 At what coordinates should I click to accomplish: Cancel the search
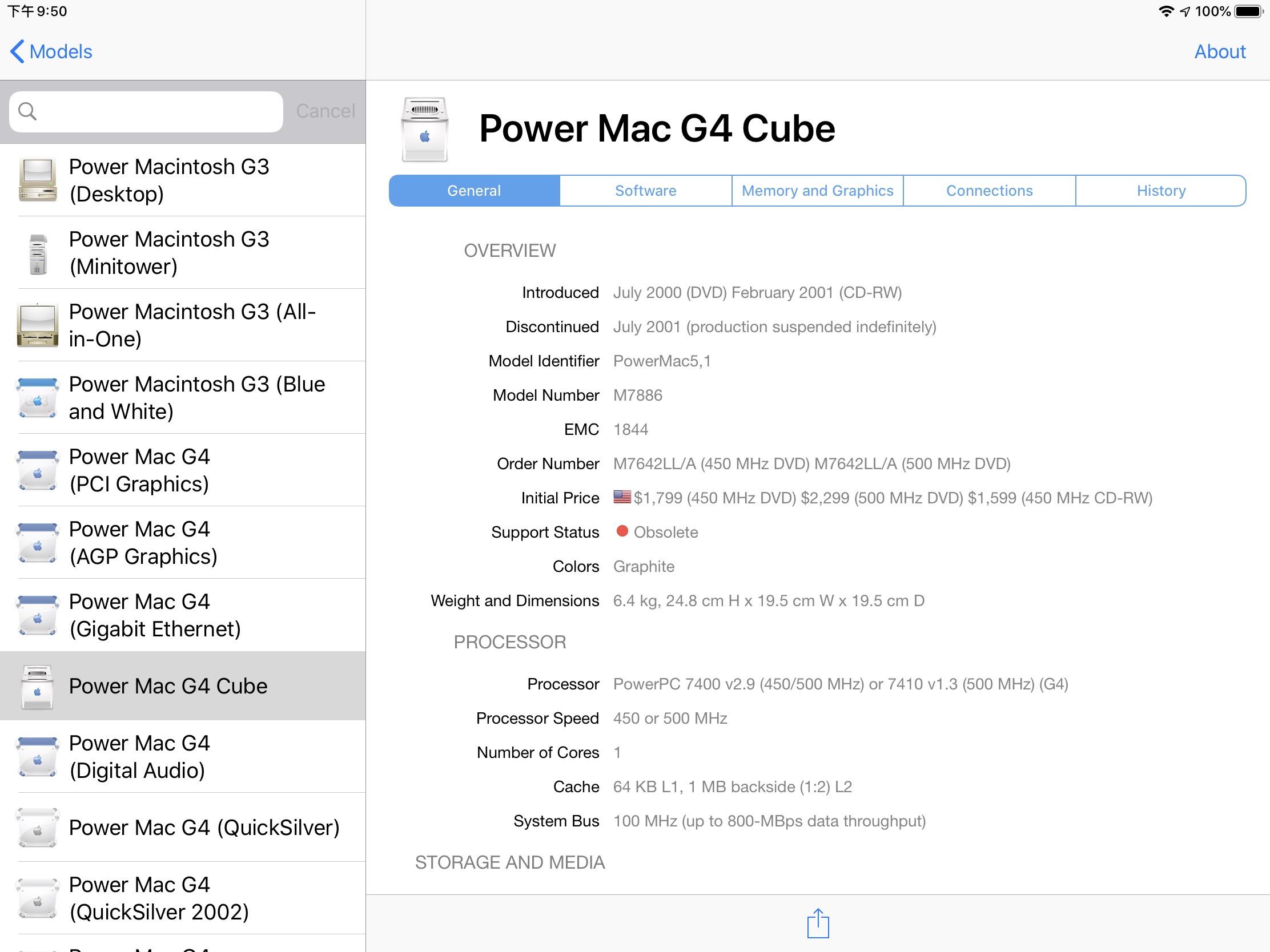coord(325,111)
